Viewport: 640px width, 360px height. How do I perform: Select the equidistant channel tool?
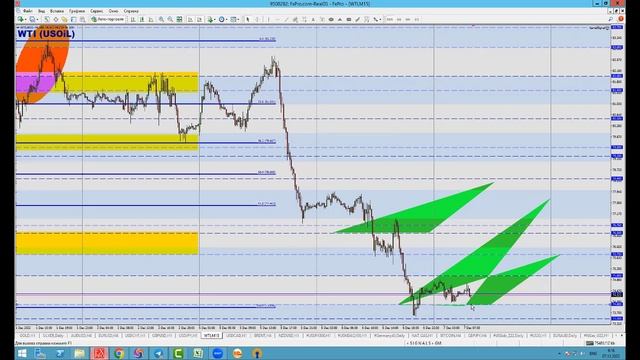pyautogui.click(x=295, y=19)
